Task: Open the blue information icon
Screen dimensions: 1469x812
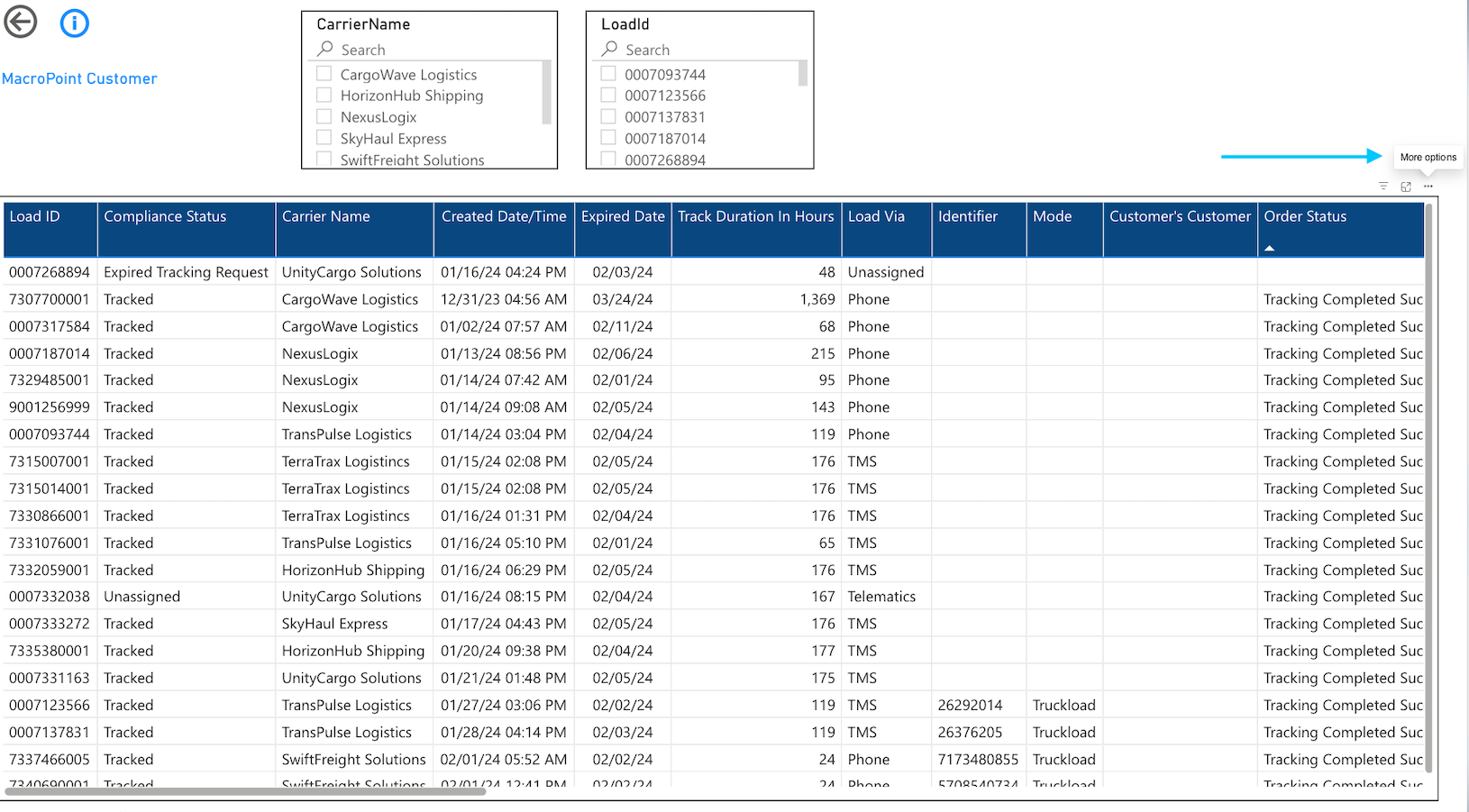Action: coord(74,23)
